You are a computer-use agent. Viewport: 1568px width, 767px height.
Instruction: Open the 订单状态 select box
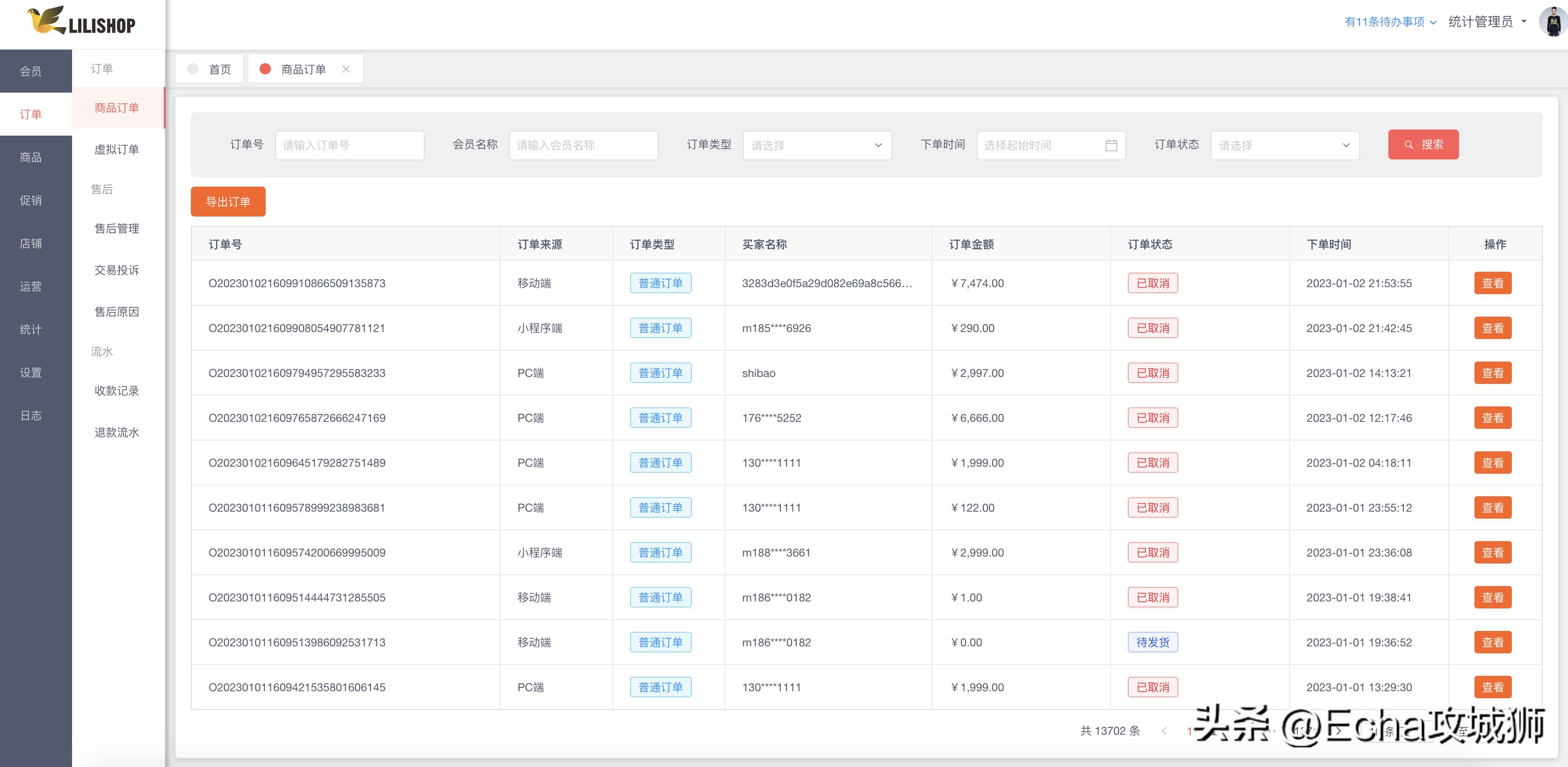(1285, 145)
